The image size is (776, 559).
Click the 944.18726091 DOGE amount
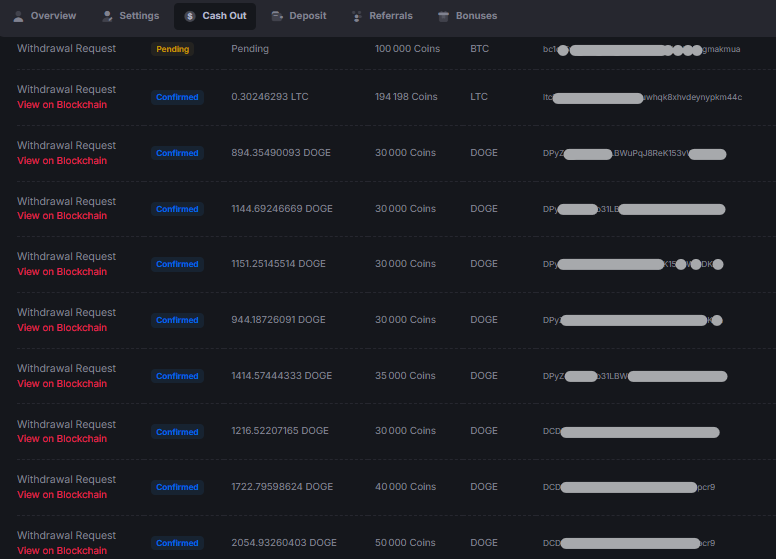tap(278, 319)
